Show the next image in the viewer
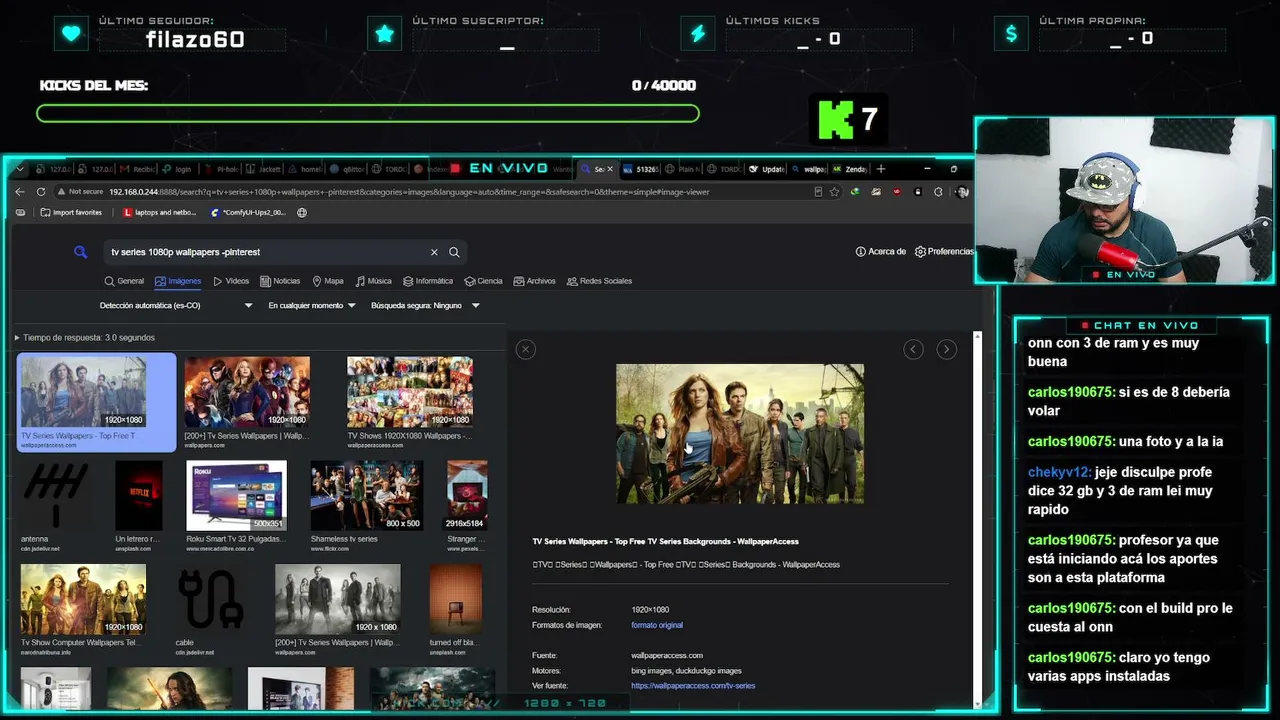Image resolution: width=1280 pixels, height=720 pixels. click(x=946, y=349)
